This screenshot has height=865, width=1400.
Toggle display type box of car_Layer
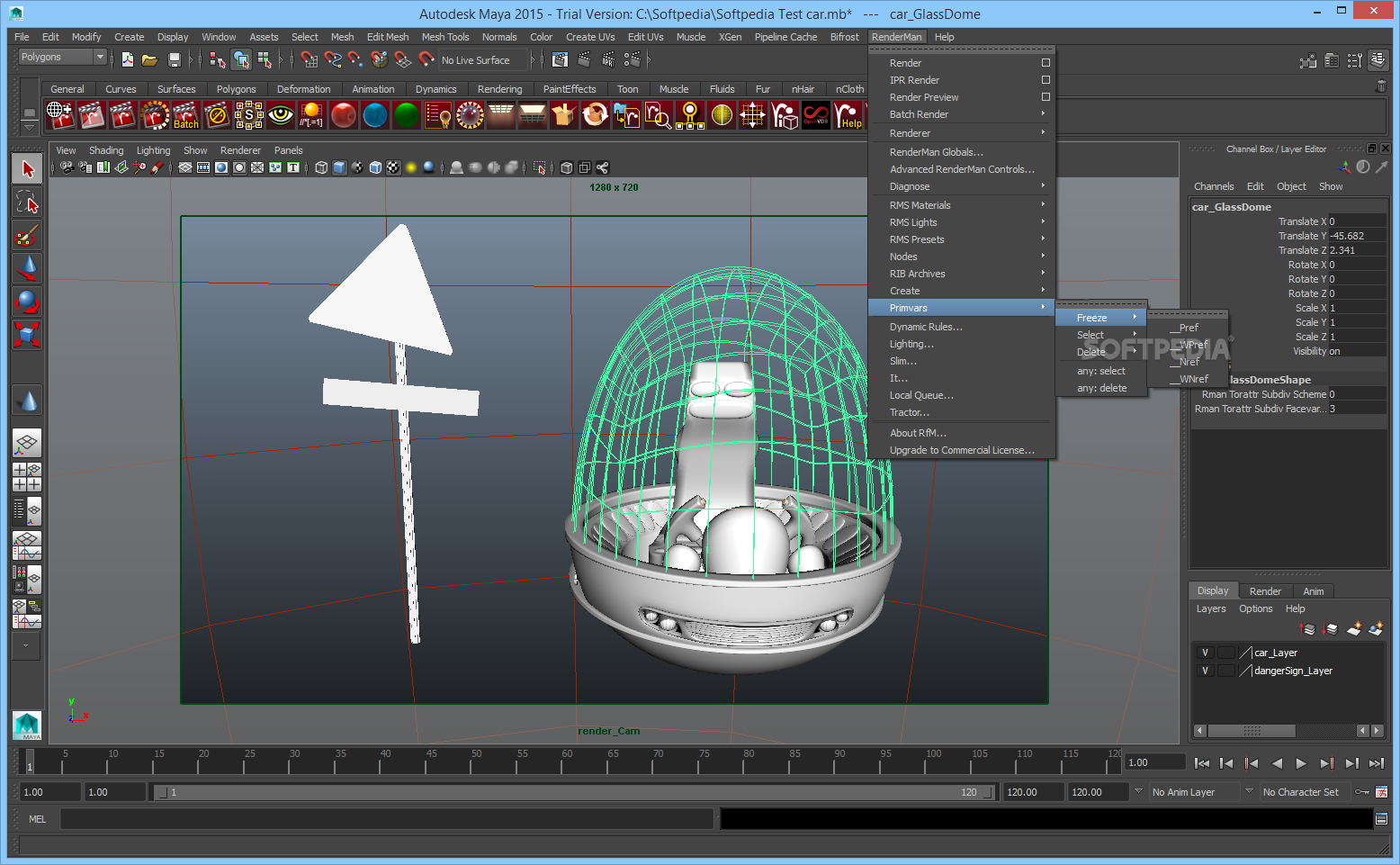tap(1225, 653)
